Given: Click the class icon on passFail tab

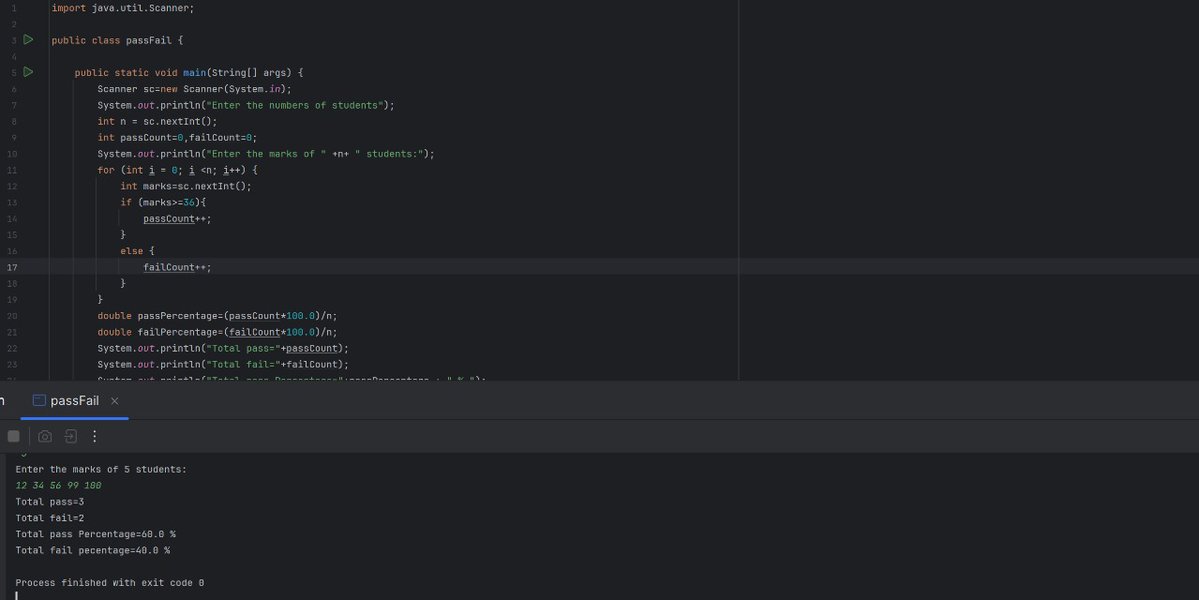Looking at the screenshot, I should click(x=39, y=398).
